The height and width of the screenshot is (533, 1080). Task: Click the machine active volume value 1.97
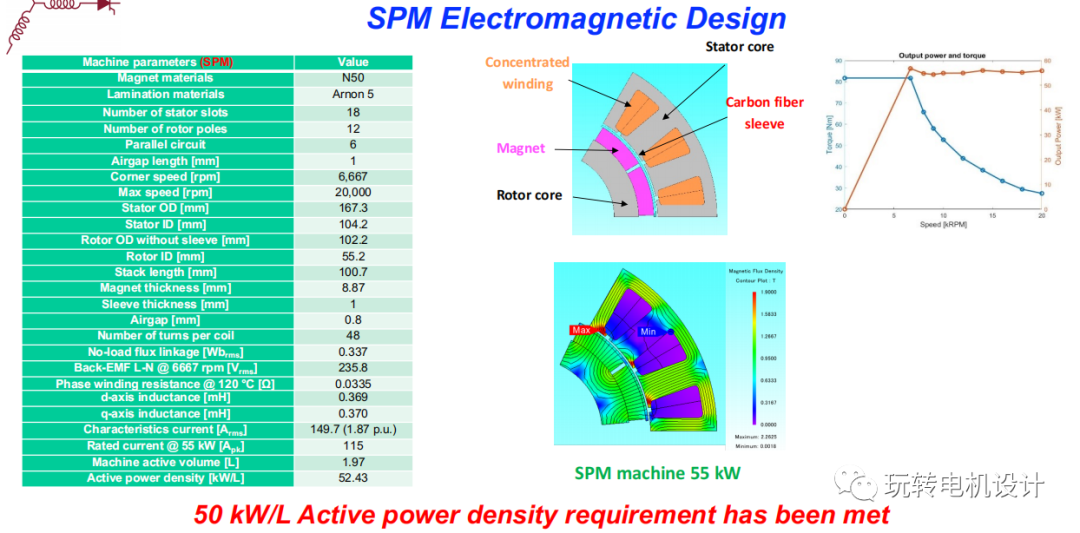[353, 462]
